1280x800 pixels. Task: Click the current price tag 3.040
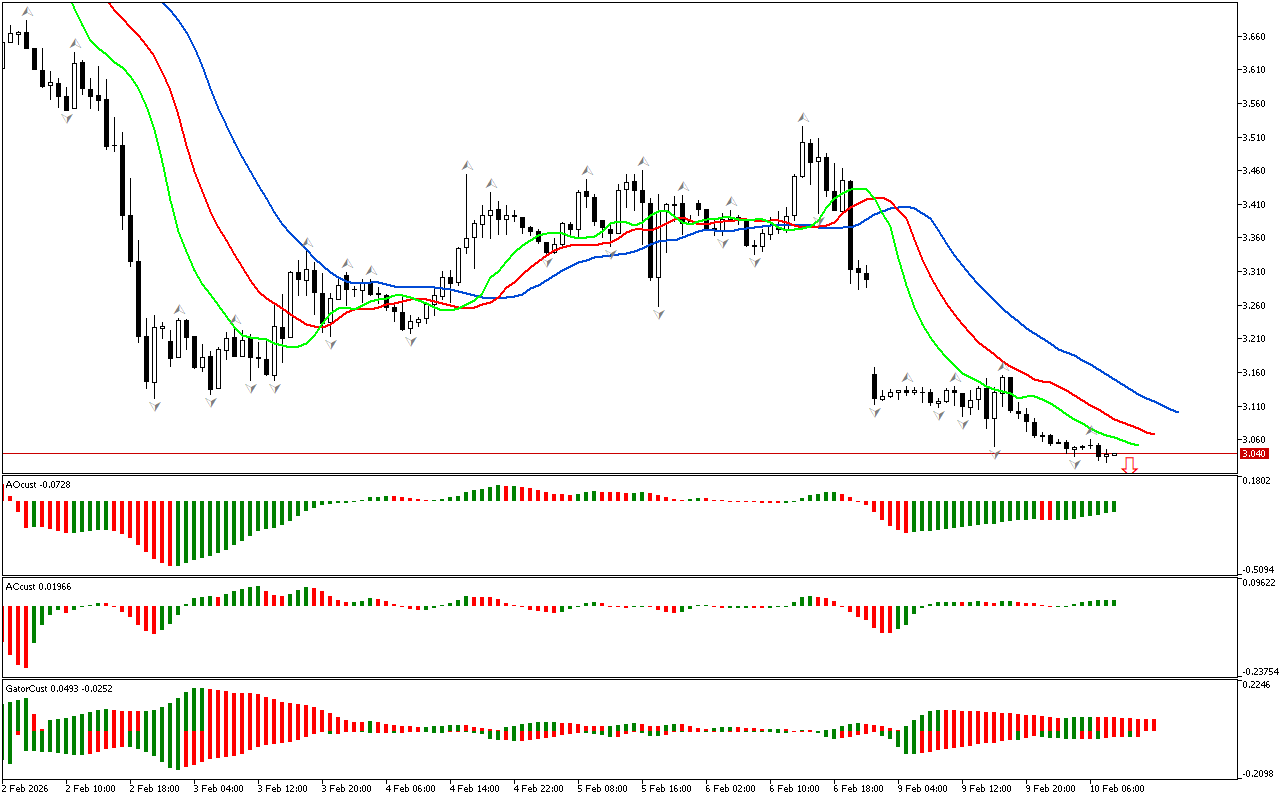1252,454
